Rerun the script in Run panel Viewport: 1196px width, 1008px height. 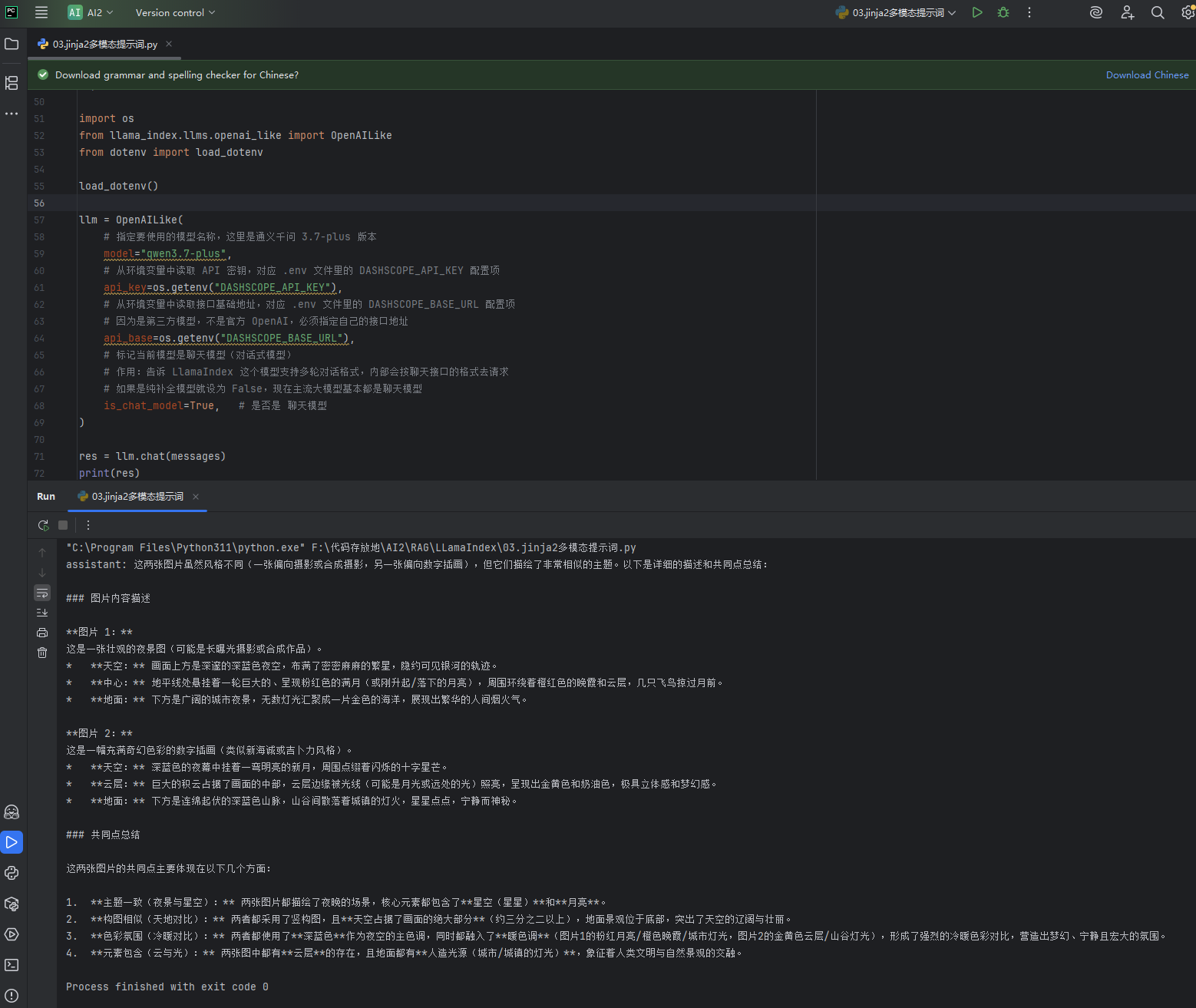pyautogui.click(x=43, y=525)
